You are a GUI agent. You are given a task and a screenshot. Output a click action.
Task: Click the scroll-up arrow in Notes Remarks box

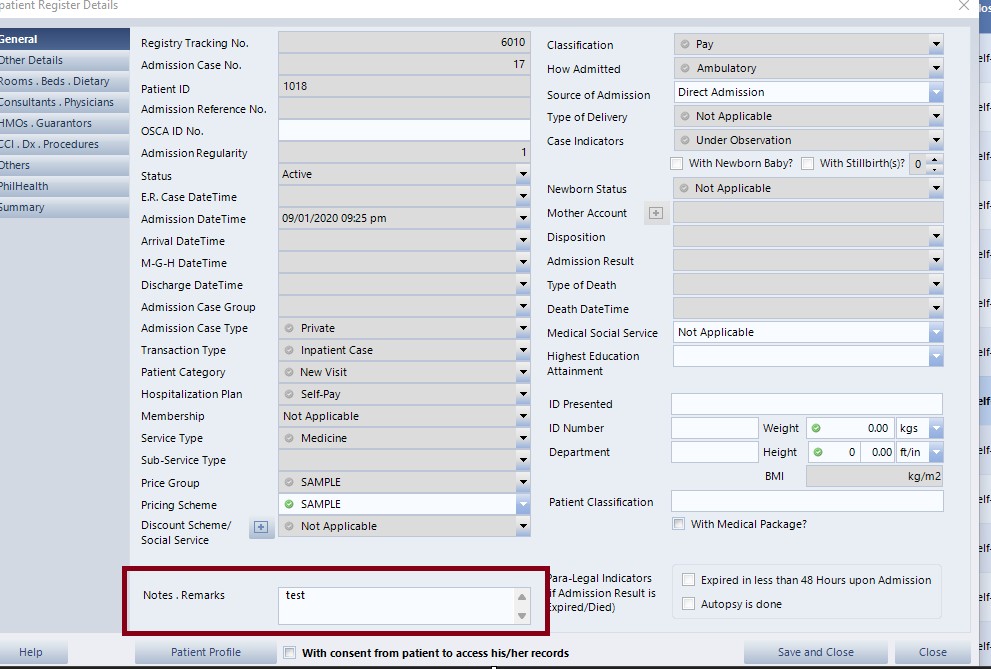[x=522, y=596]
